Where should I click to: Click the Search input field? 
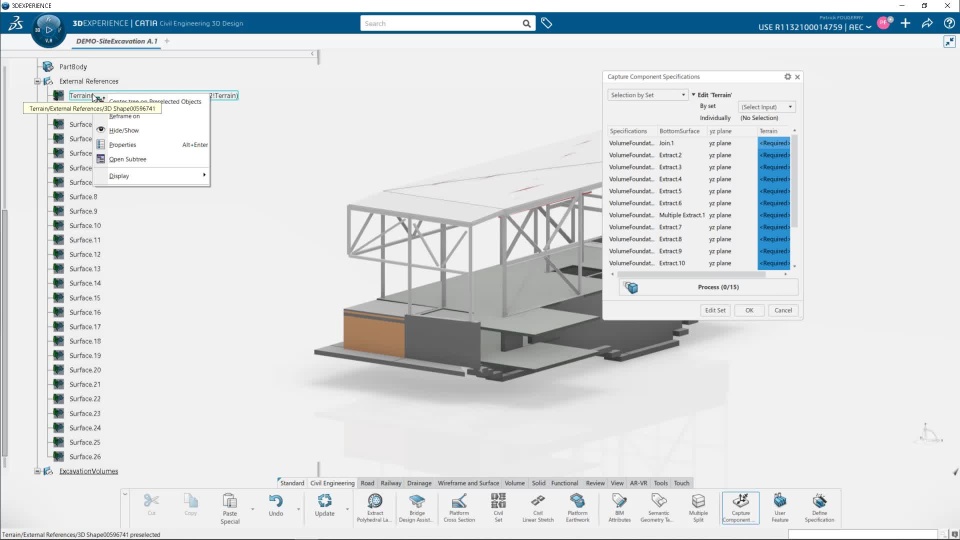pyautogui.click(x=441, y=23)
